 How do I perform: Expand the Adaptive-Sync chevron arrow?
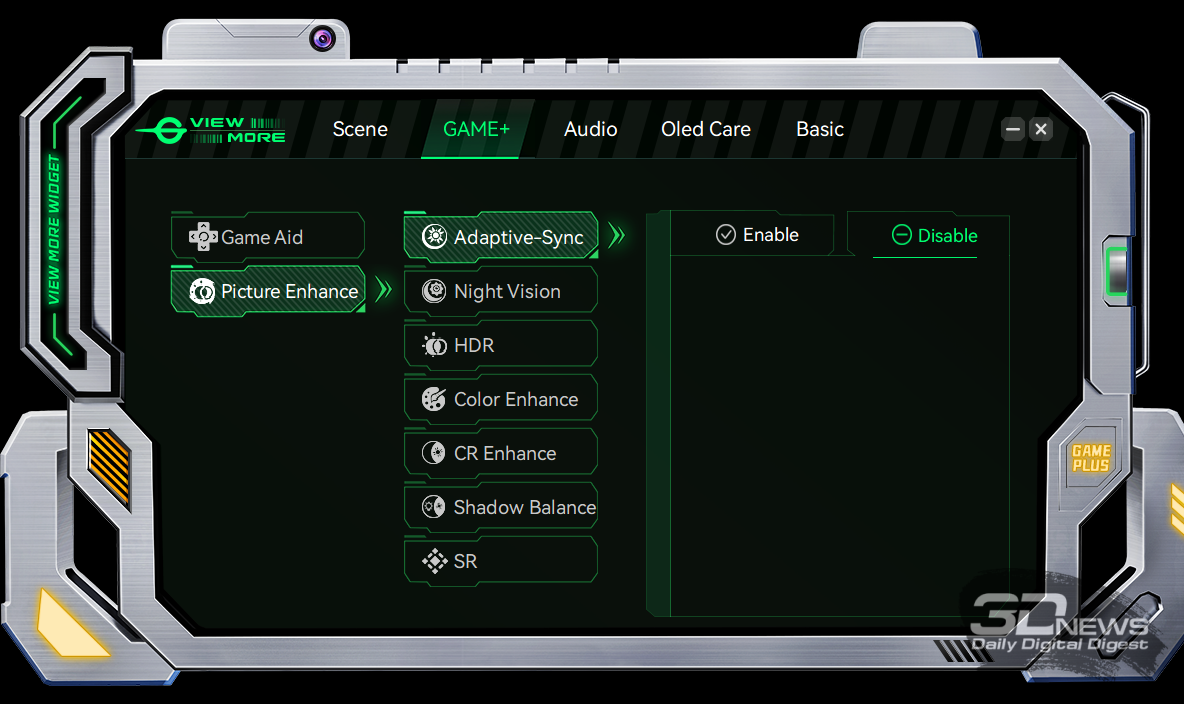616,237
